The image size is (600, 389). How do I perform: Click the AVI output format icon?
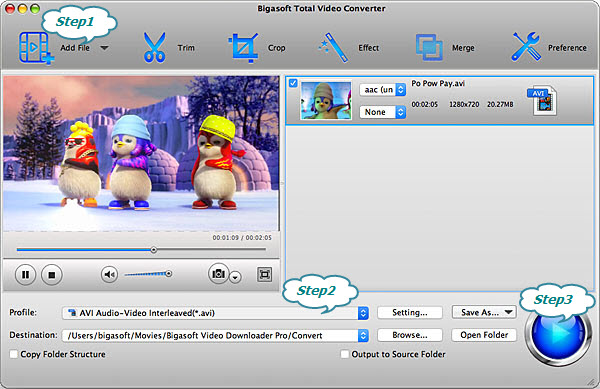tap(543, 100)
